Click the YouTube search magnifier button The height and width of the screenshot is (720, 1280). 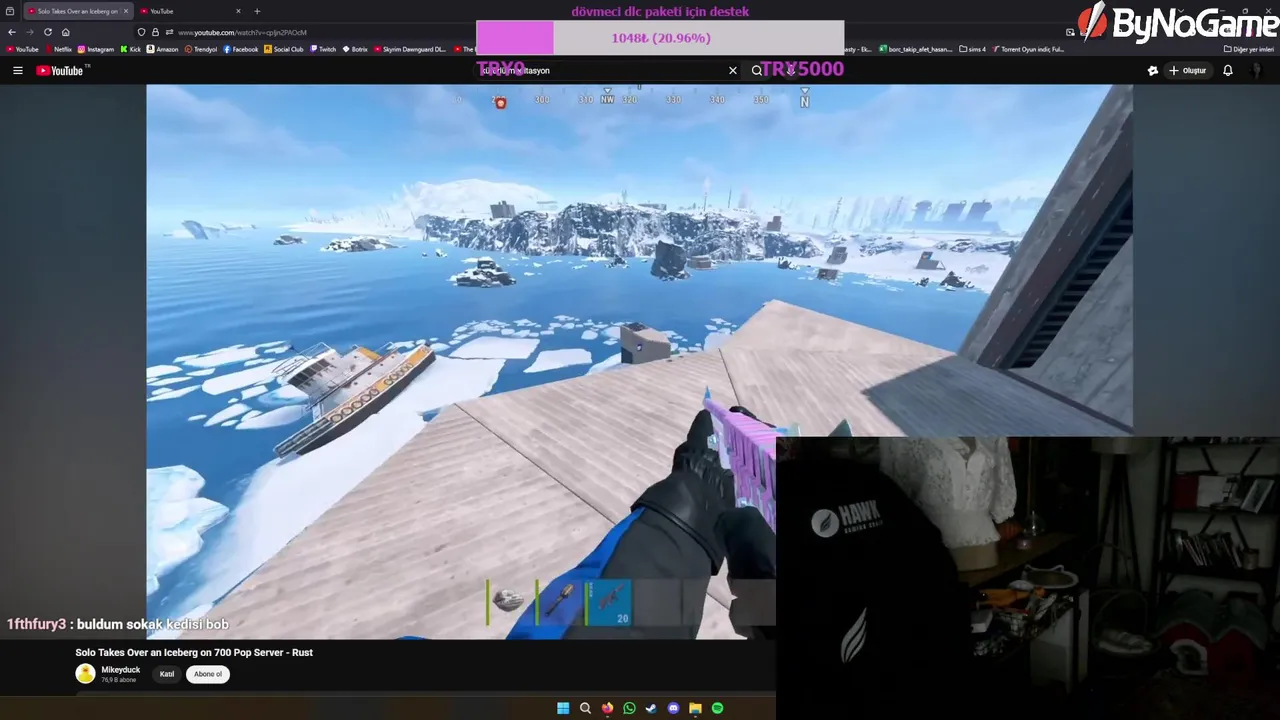[757, 70]
